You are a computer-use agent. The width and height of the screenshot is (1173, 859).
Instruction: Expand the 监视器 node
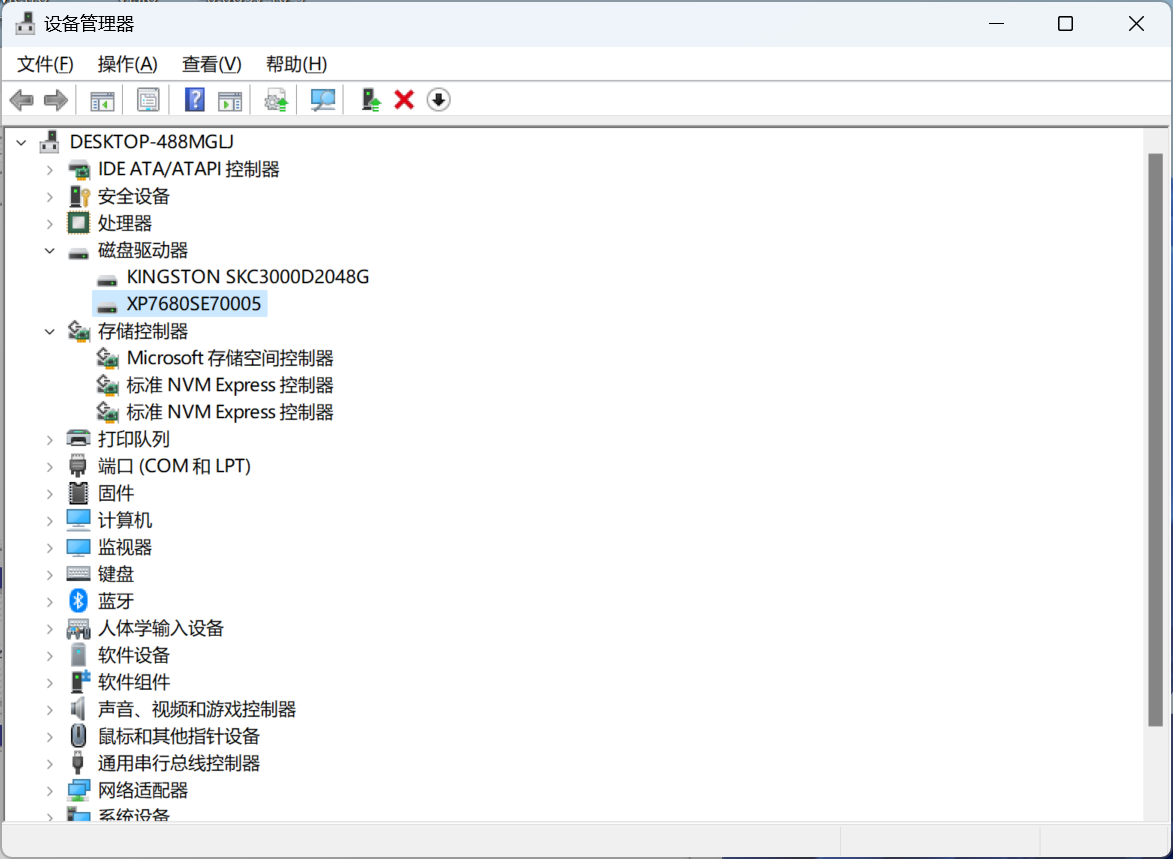tap(50, 548)
